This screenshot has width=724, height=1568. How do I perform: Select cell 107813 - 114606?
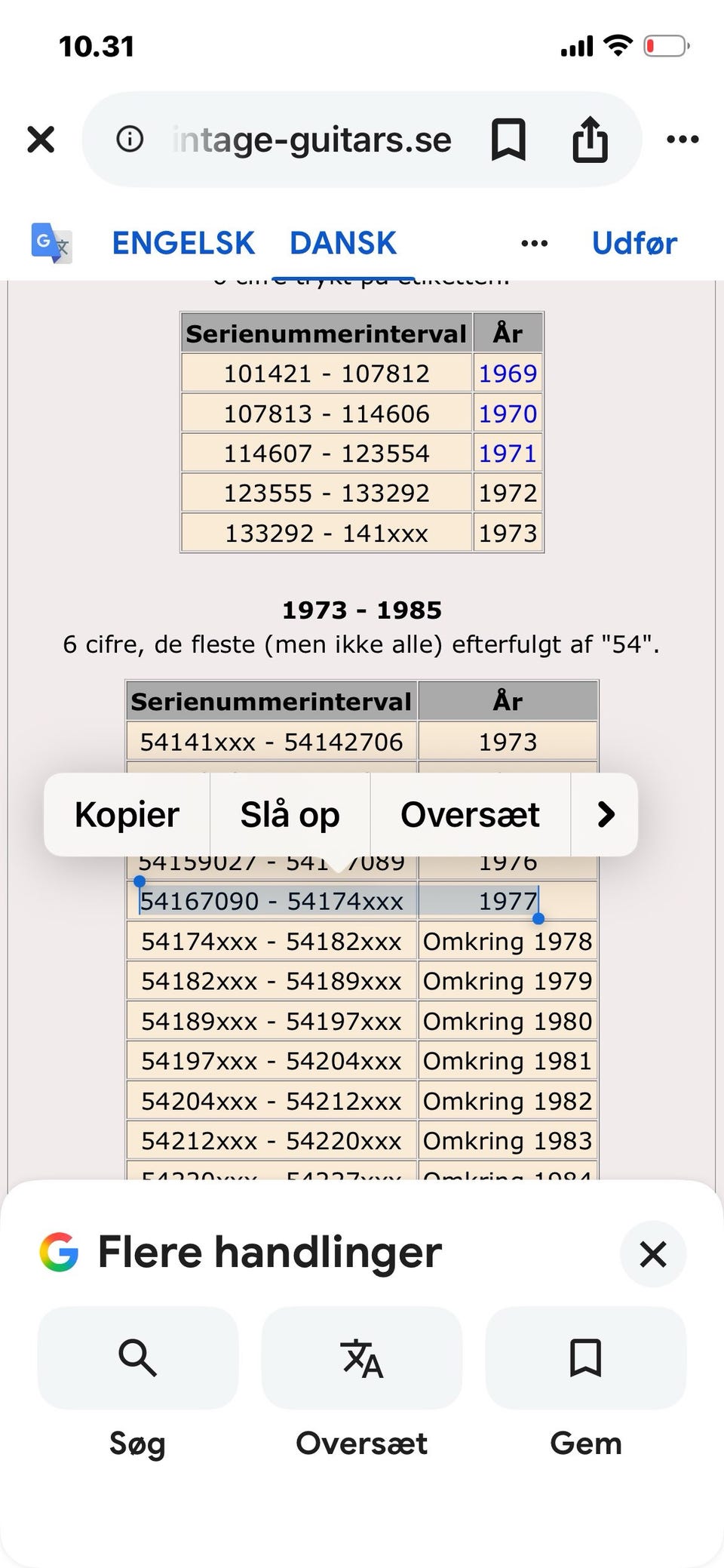(327, 414)
